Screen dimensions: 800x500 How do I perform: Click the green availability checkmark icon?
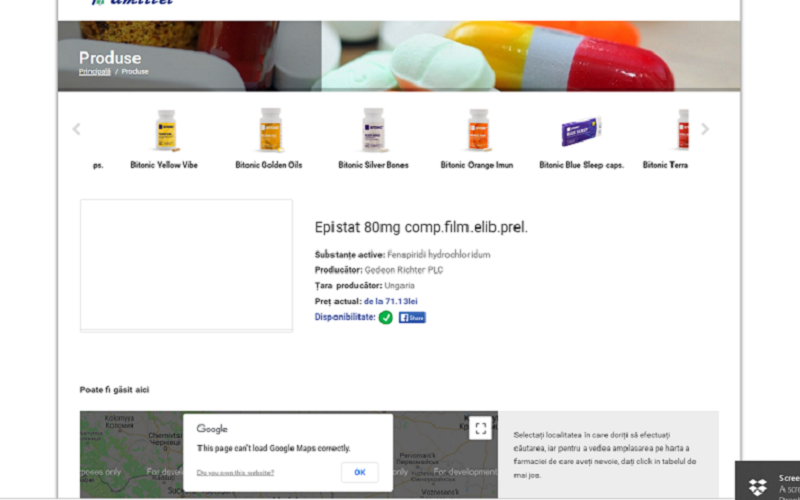click(x=385, y=317)
